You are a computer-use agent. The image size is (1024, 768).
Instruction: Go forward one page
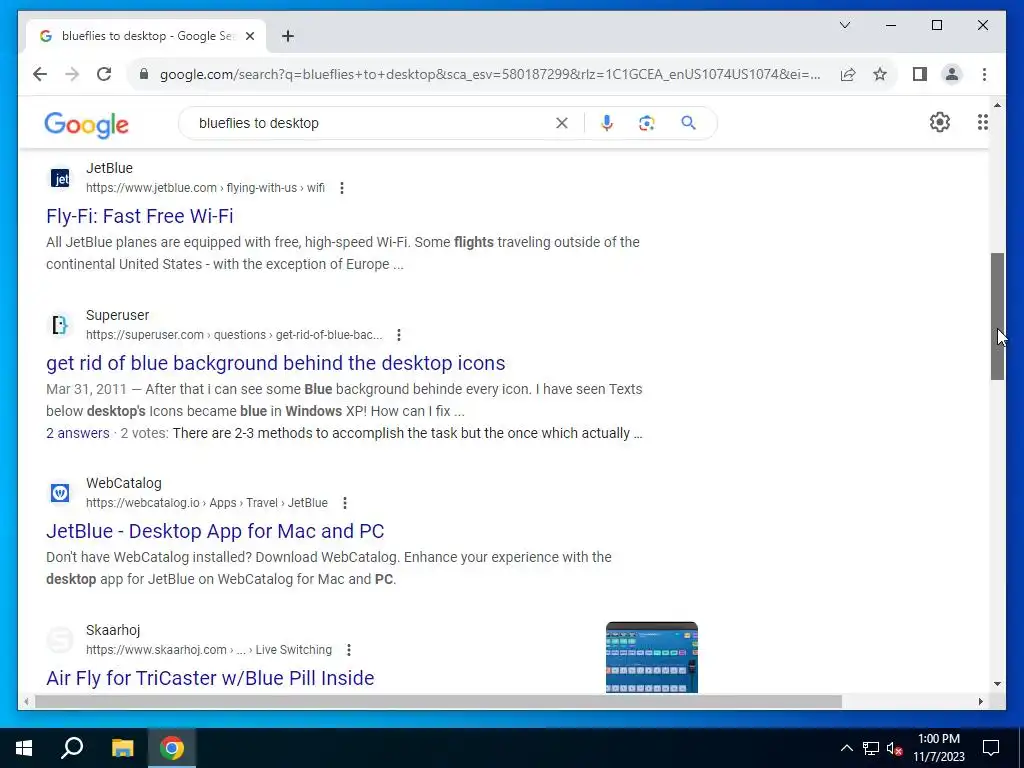tap(72, 74)
